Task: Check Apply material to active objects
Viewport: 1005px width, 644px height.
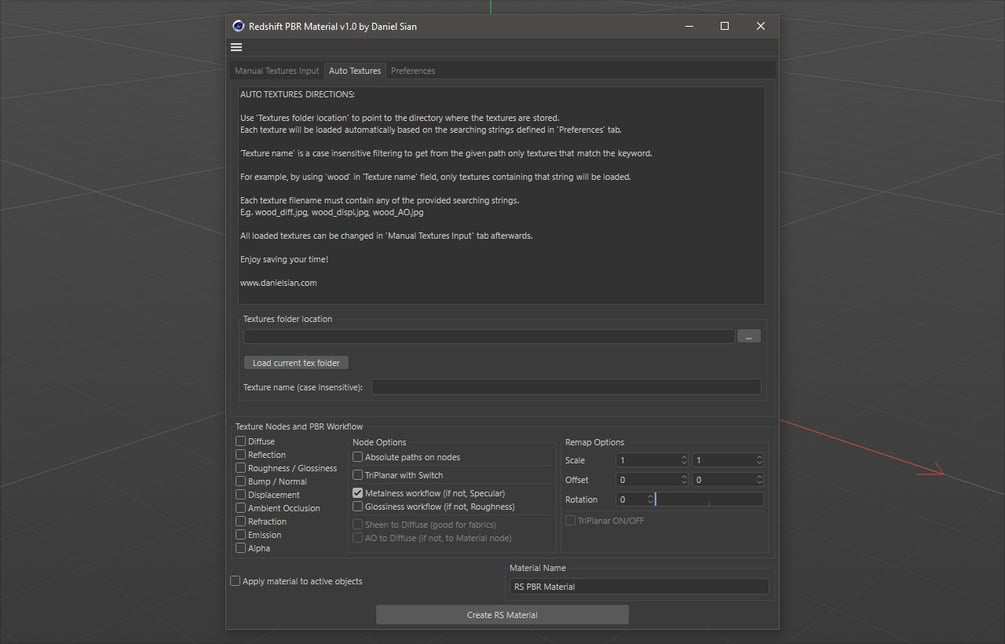Action: coord(235,581)
